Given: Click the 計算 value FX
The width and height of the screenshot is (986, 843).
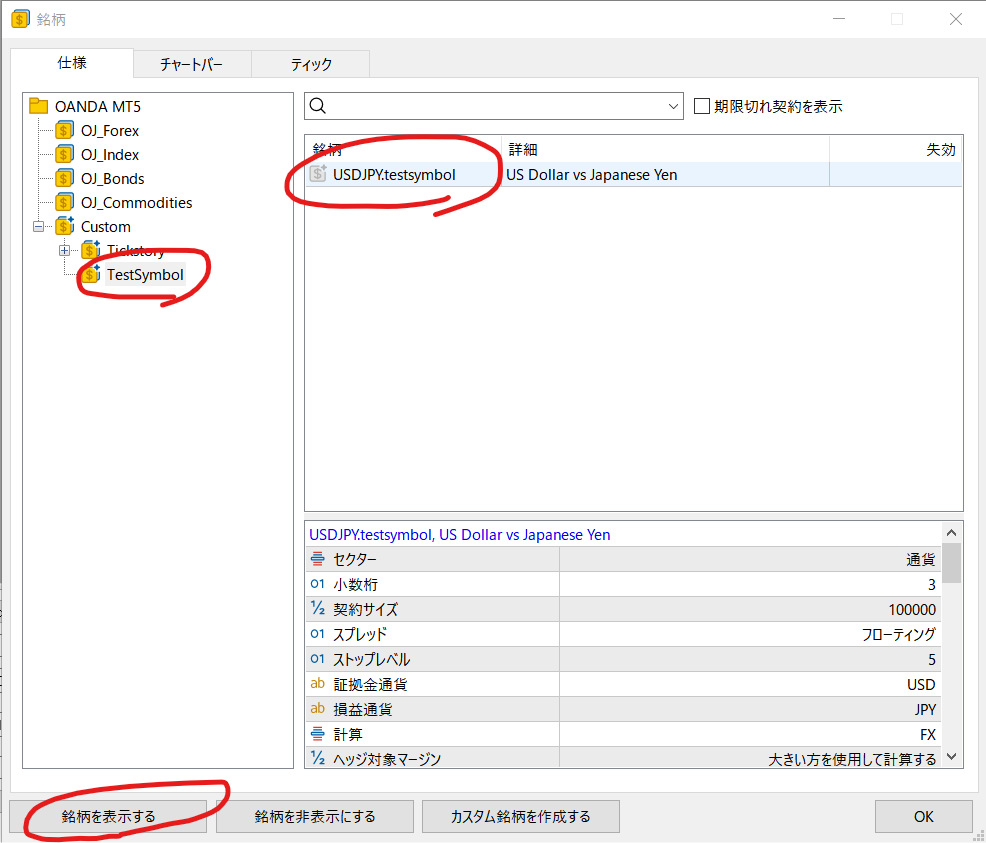Looking at the screenshot, I should point(928,734).
